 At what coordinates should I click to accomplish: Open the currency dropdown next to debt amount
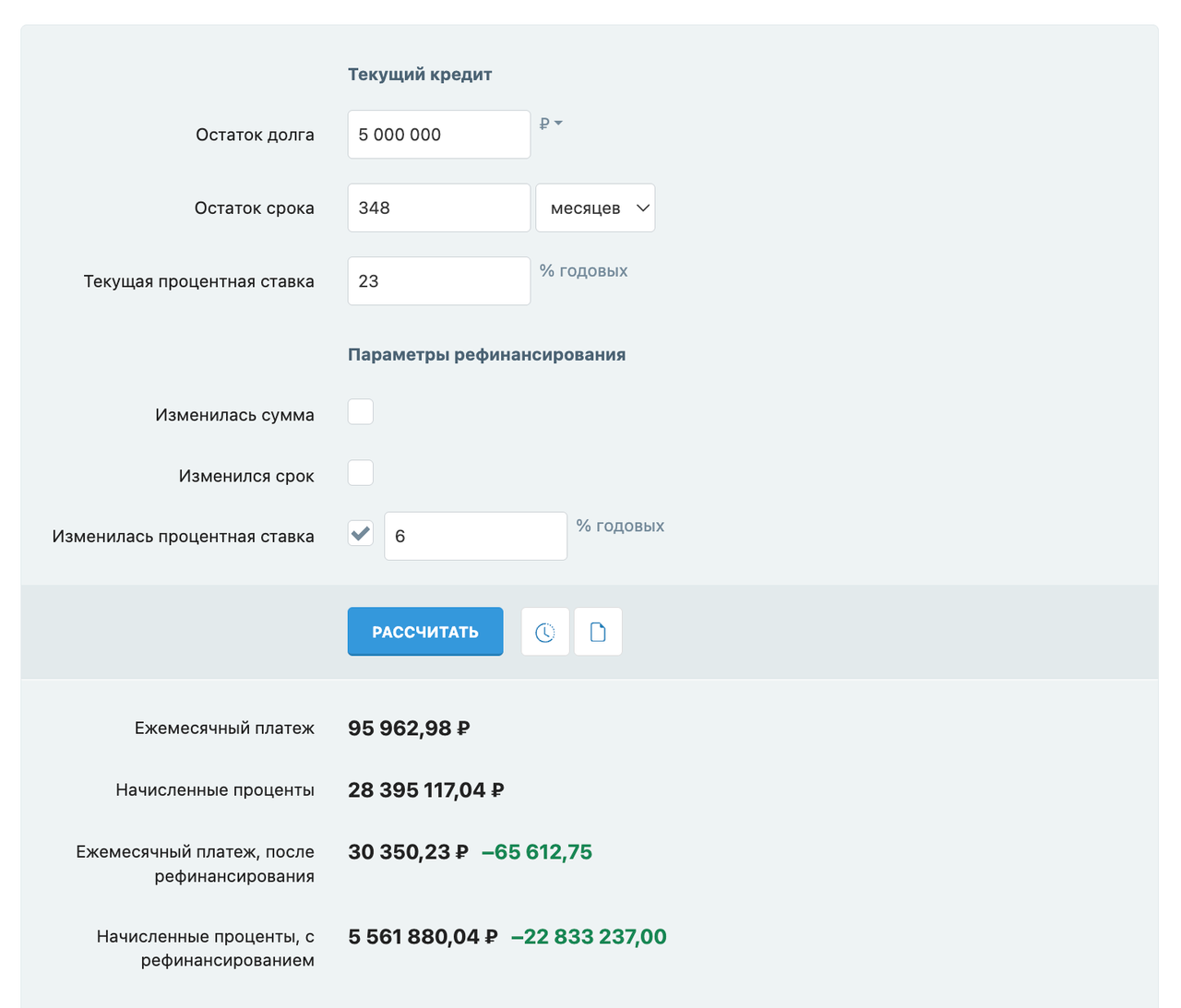click(x=551, y=122)
